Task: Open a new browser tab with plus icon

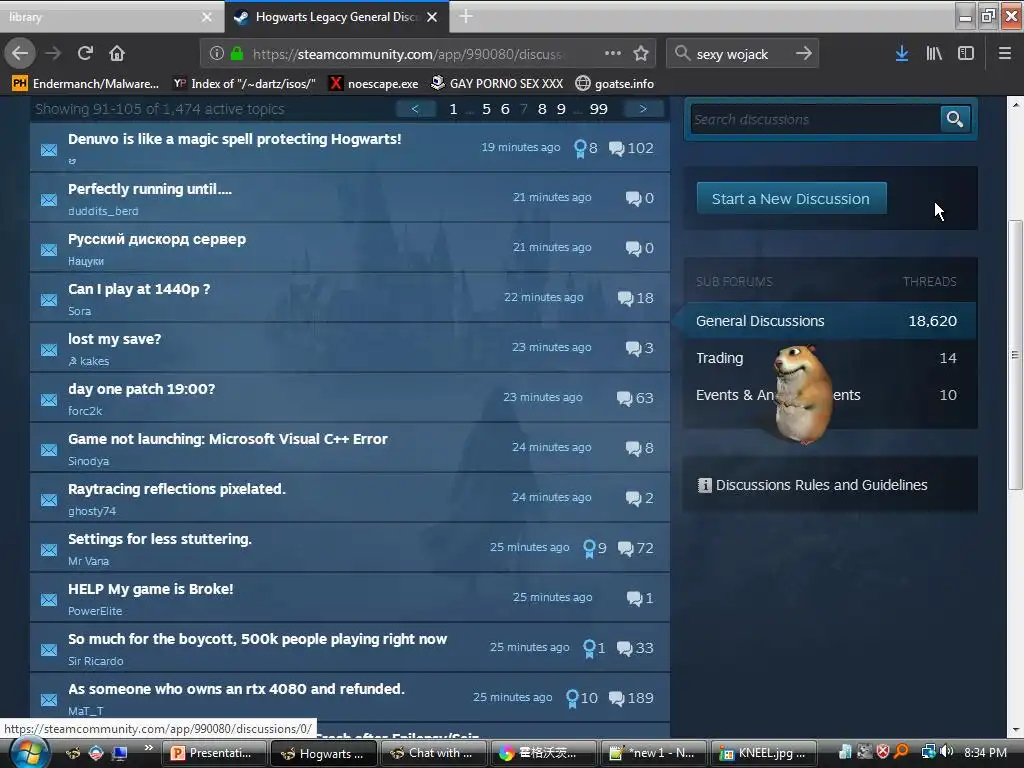Action: point(466,16)
